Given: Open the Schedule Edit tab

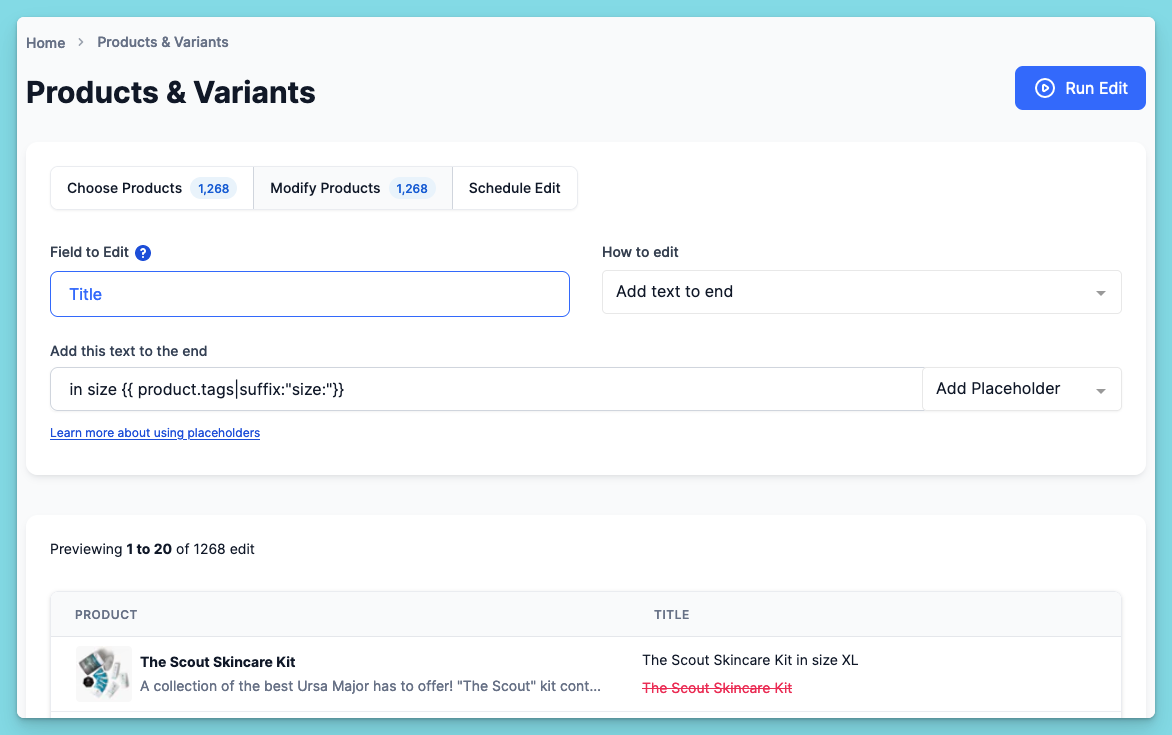Looking at the screenshot, I should click(514, 188).
